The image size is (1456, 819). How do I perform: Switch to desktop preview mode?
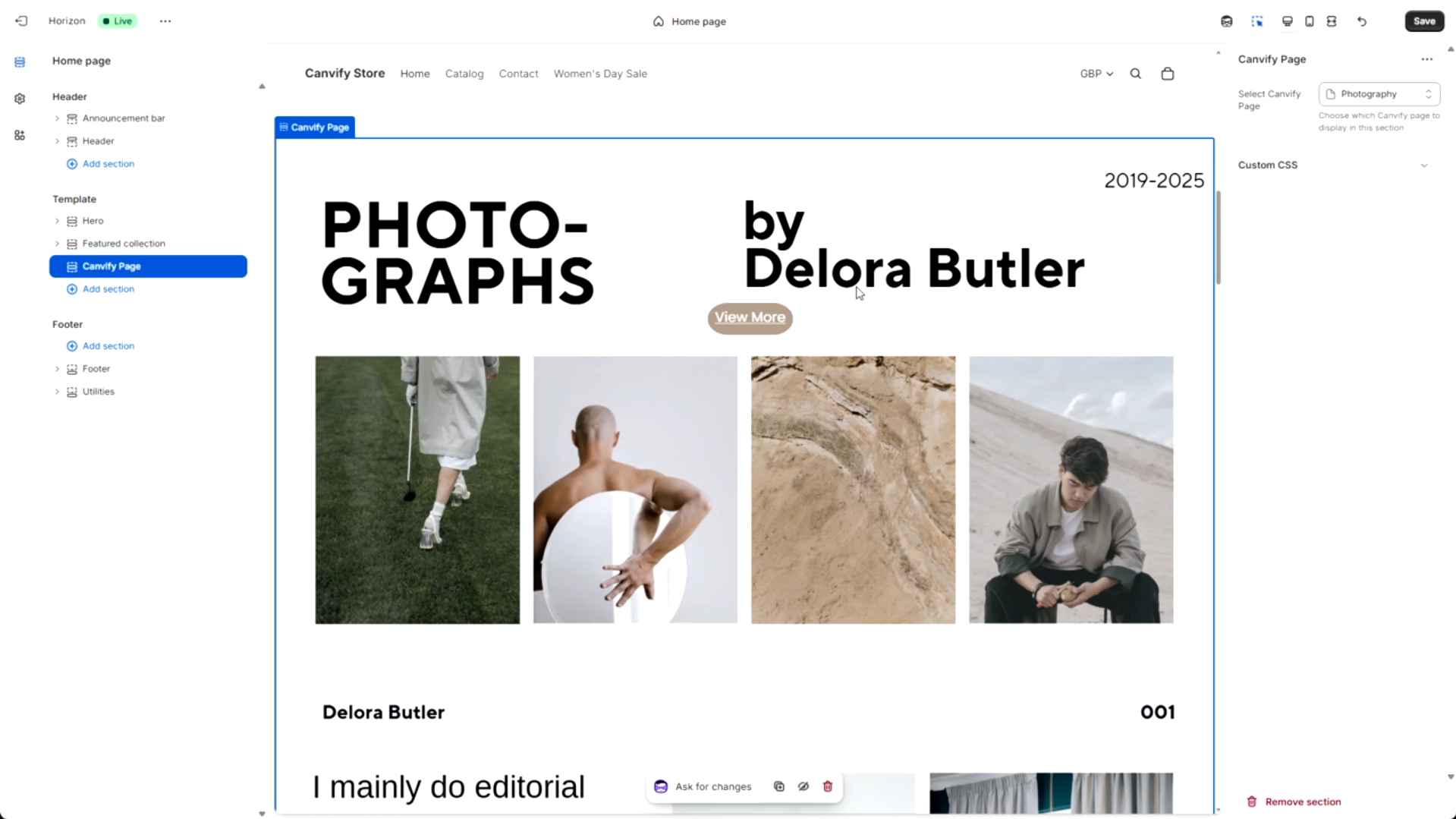[1286, 21]
